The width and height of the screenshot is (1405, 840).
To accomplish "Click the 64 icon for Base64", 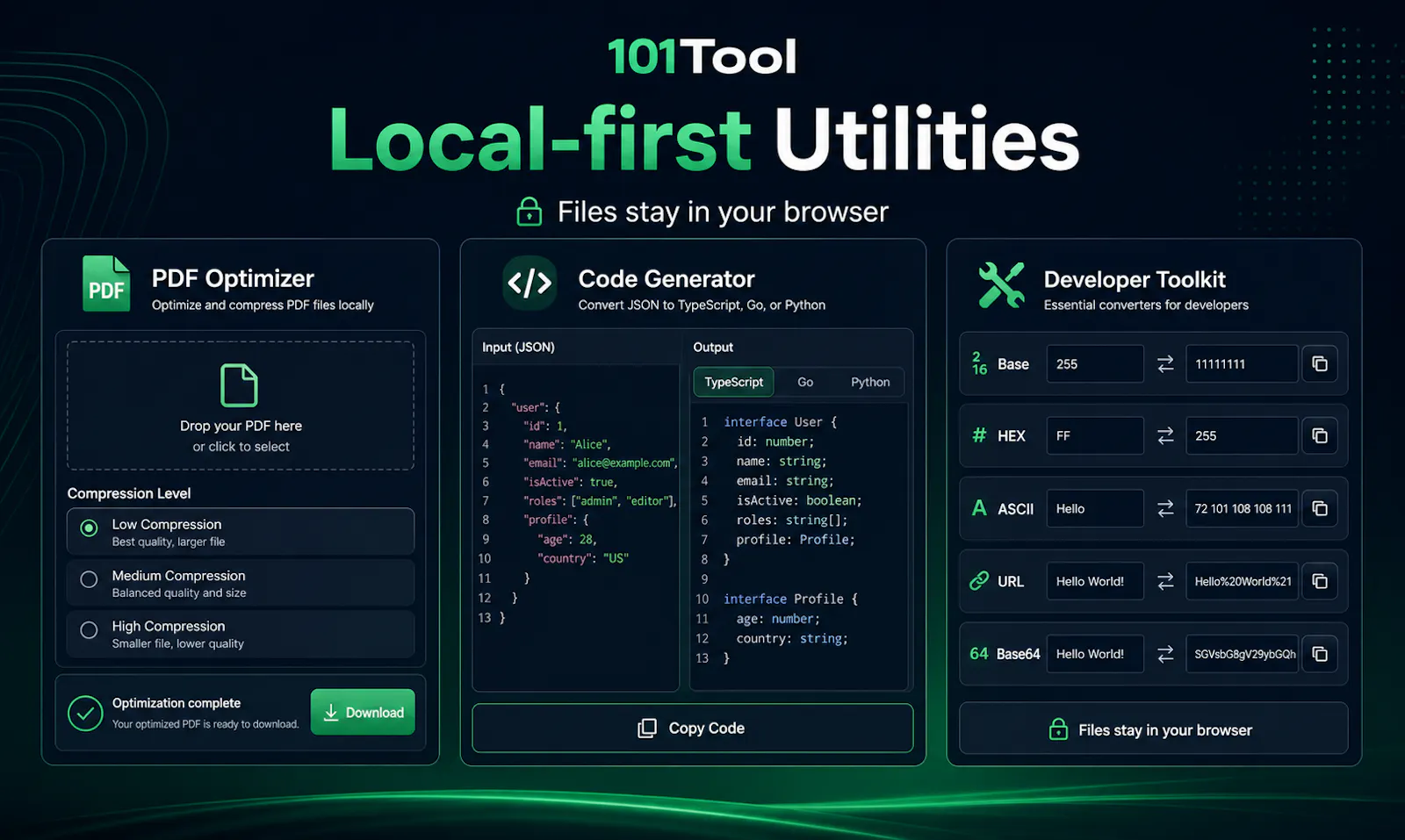I will click(x=979, y=654).
